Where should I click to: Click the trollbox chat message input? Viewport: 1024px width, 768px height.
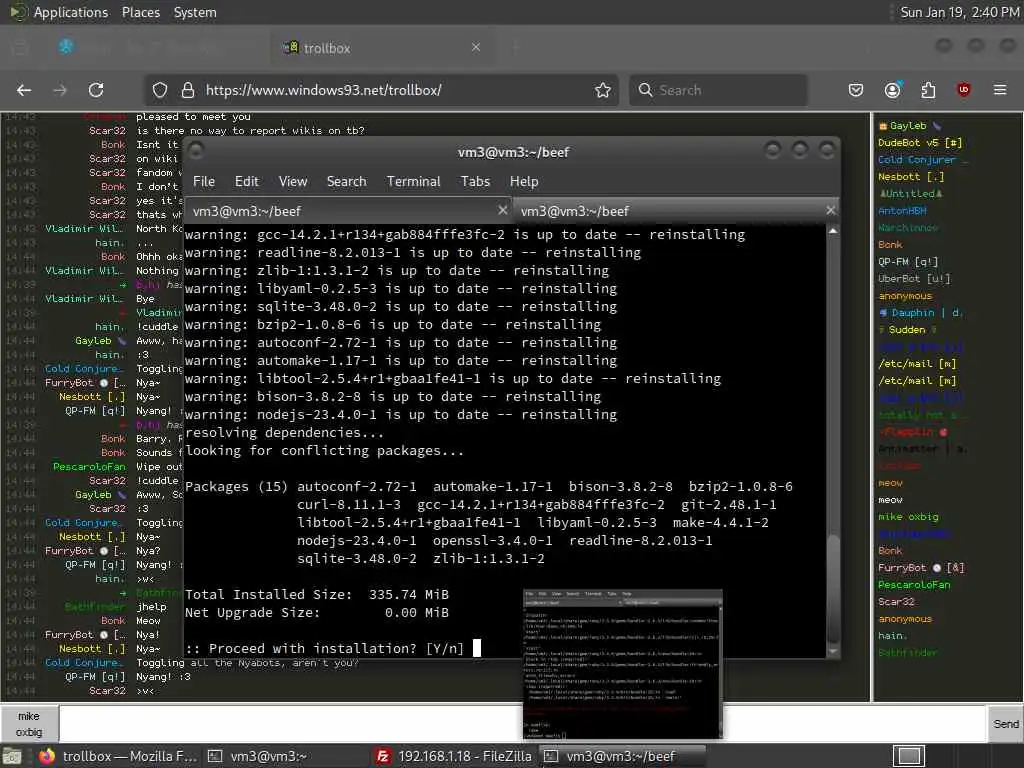tap(522, 724)
